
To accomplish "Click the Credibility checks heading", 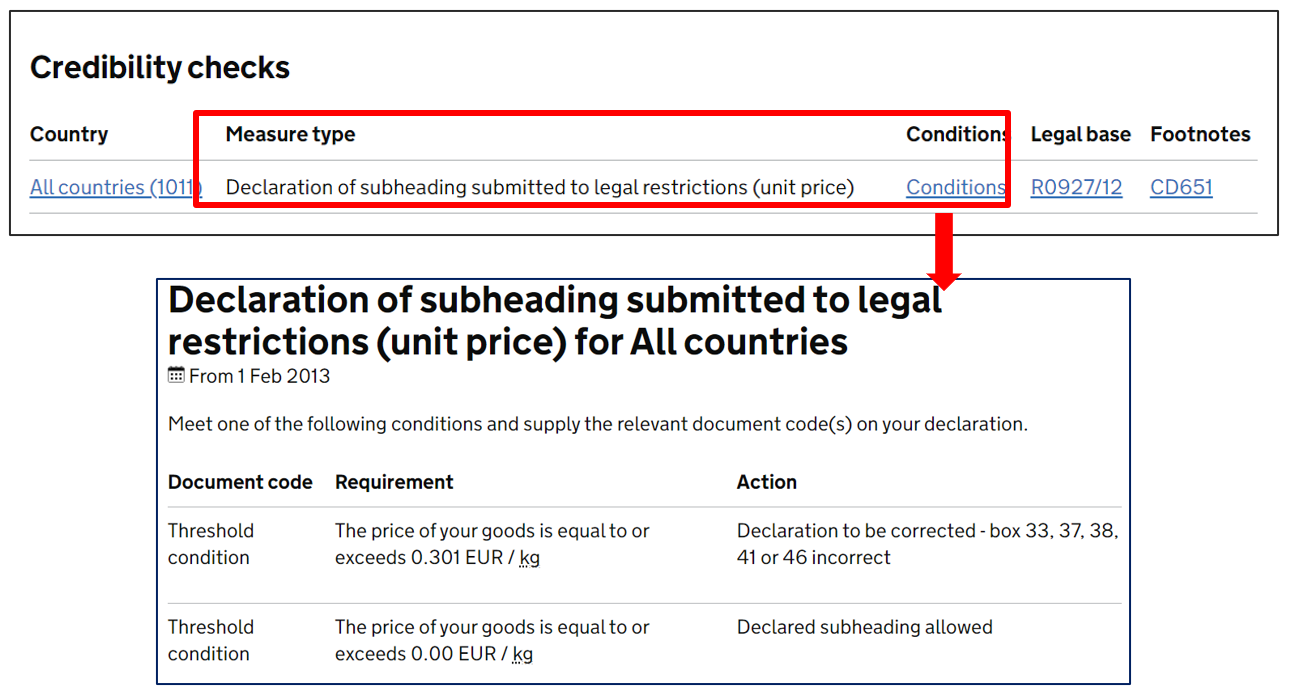I will tap(160, 67).
